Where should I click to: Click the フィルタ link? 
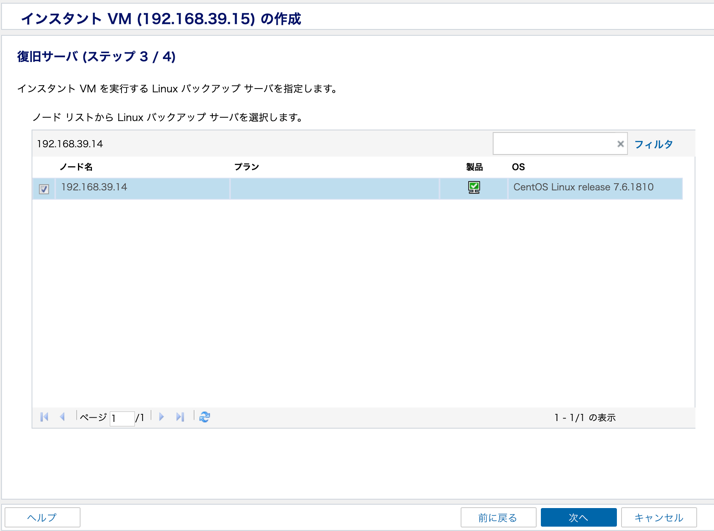coord(653,144)
